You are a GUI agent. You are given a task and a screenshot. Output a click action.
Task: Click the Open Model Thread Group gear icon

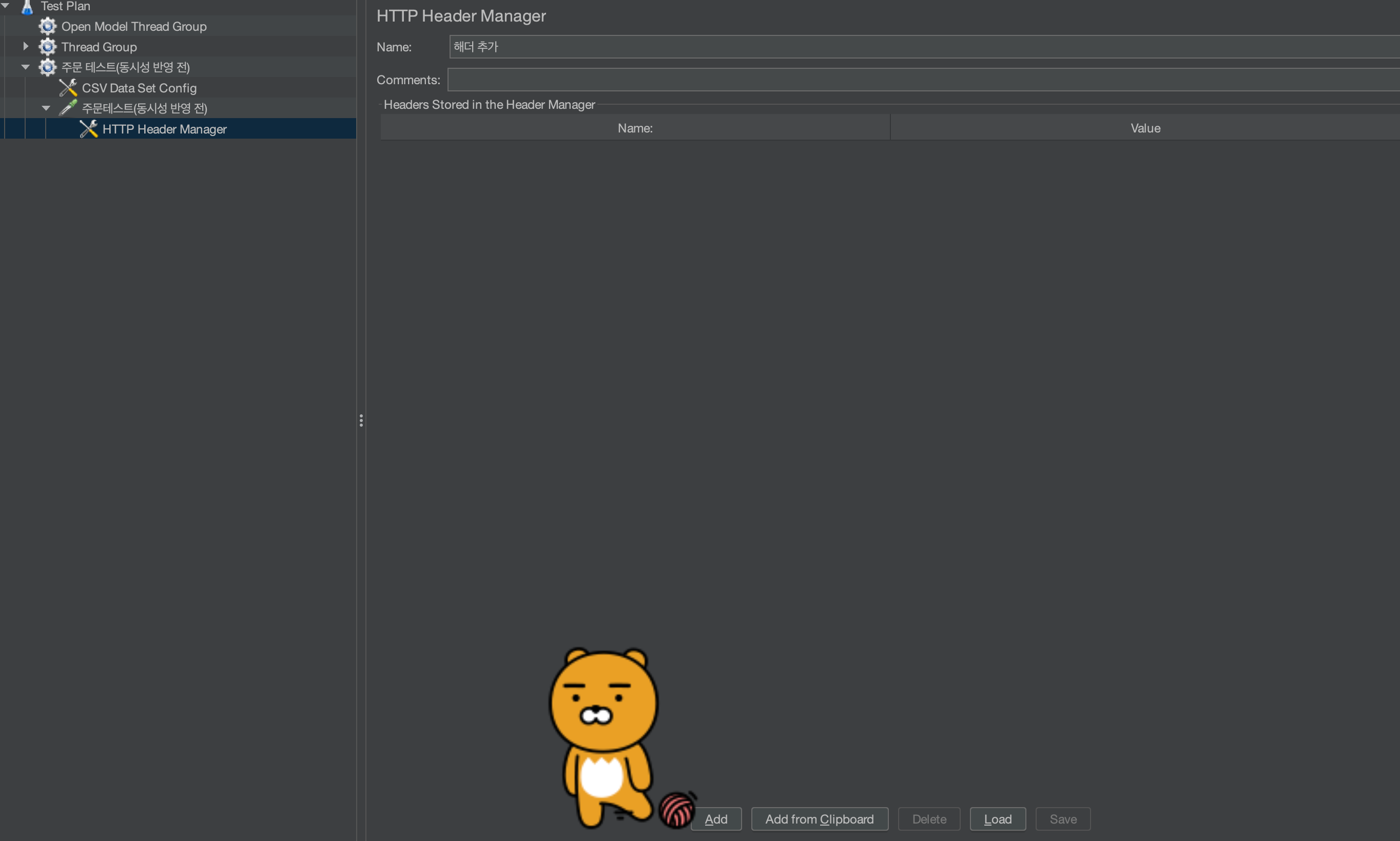point(48,26)
